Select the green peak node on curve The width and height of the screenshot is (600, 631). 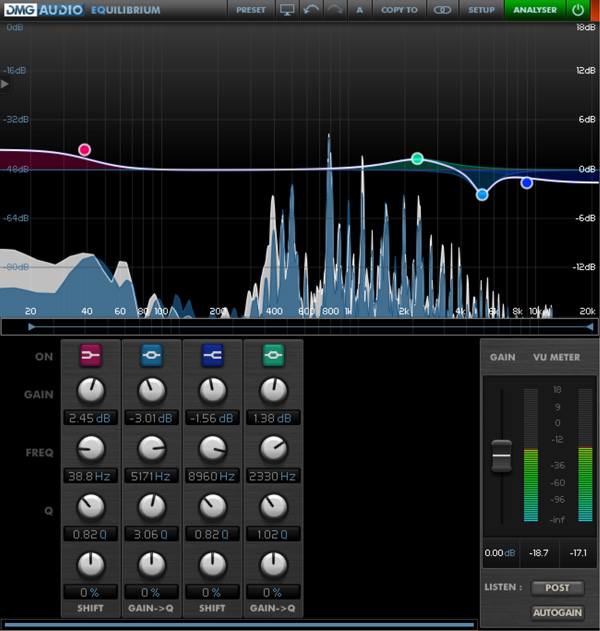point(417,159)
